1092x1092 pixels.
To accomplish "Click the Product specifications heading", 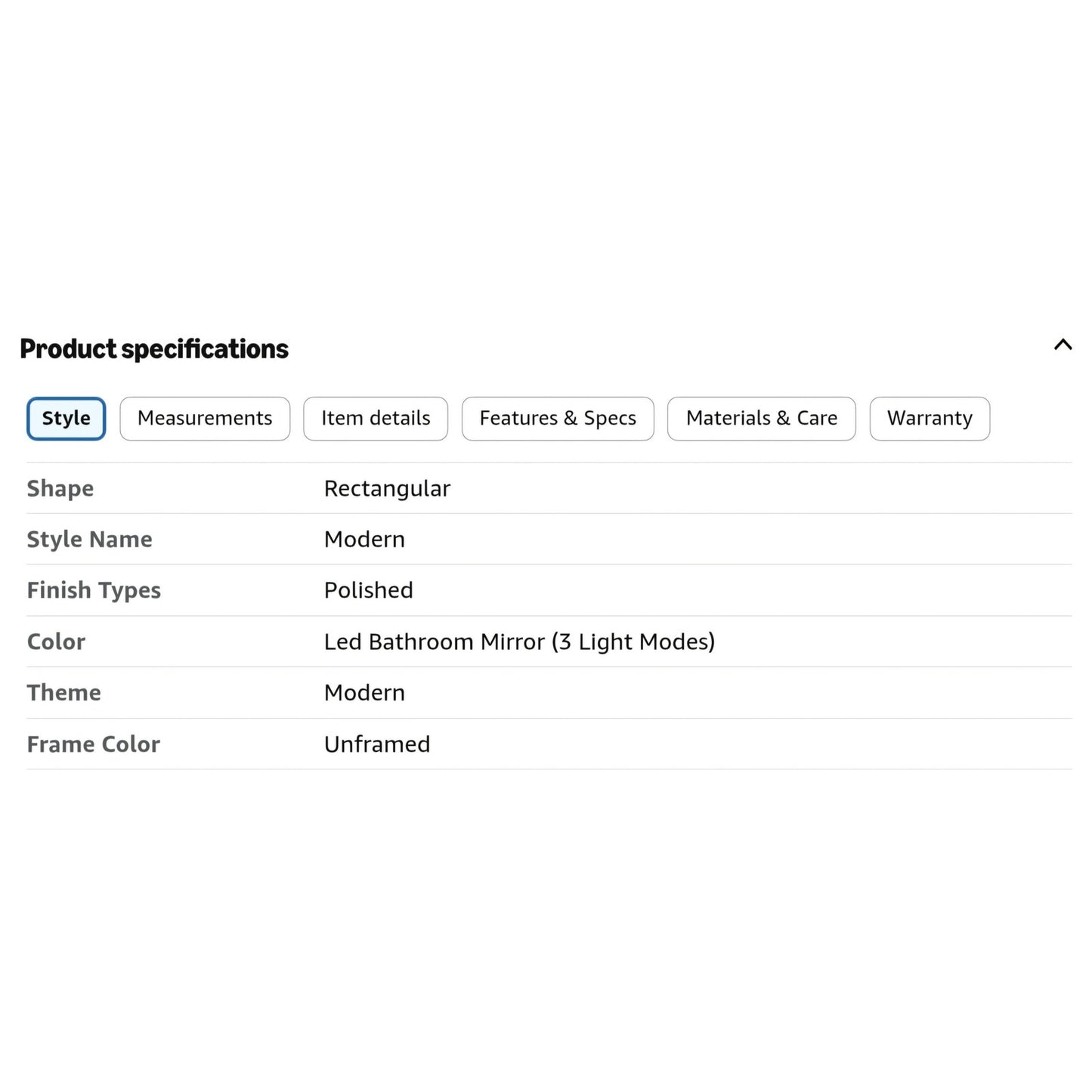I will tap(154, 349).
